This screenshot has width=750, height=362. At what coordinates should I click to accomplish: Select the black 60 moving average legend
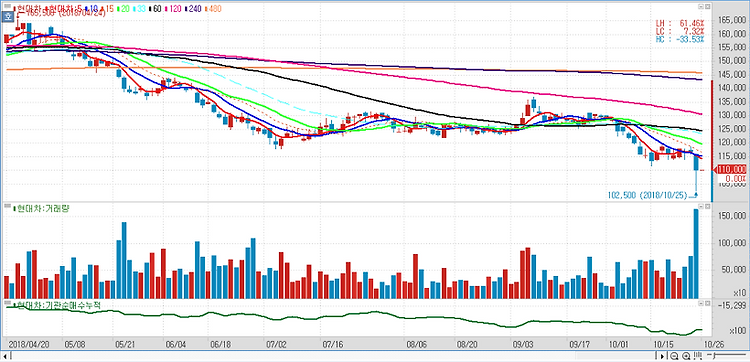(x=155, y=9)
